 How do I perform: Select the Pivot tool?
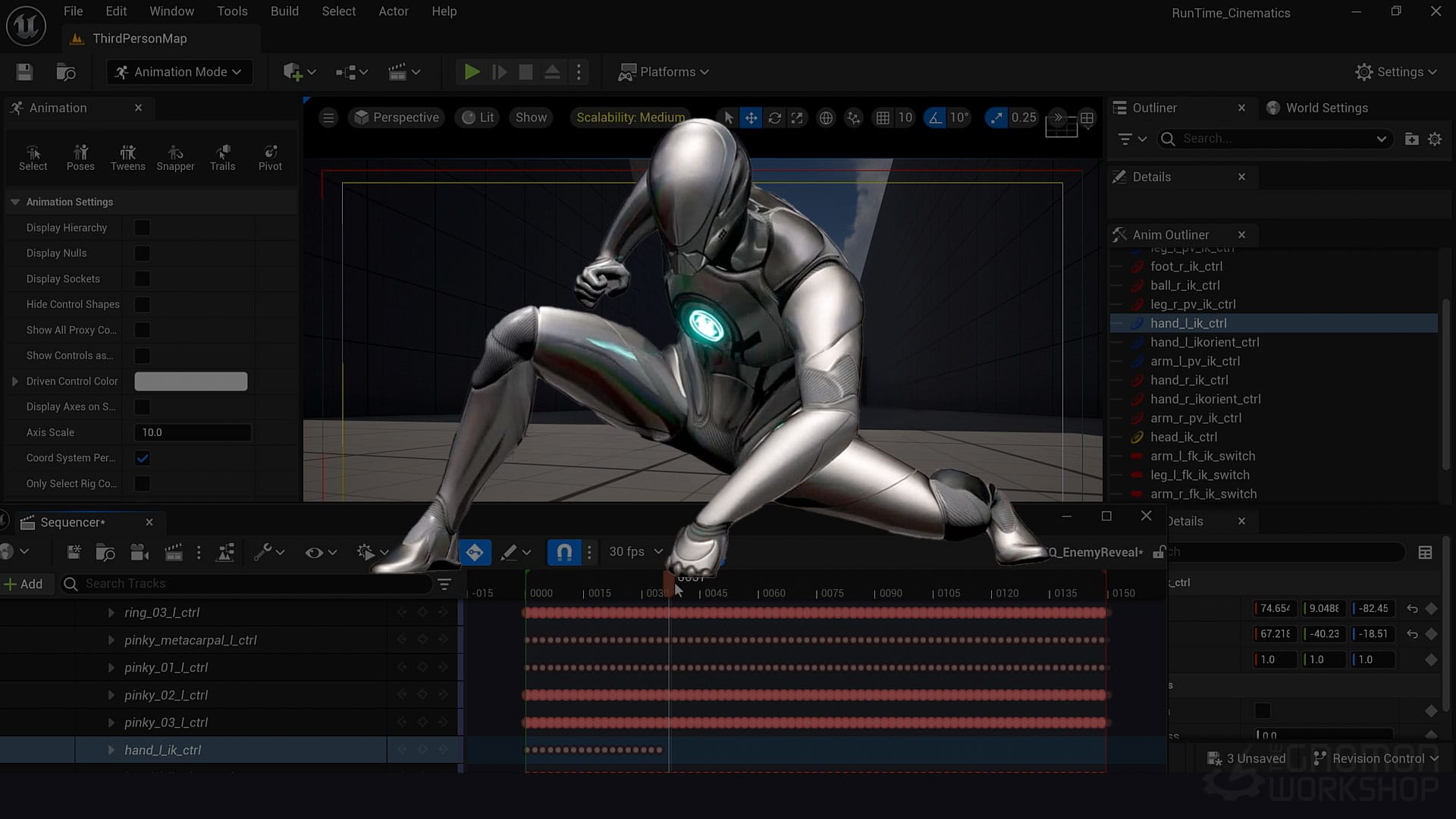click(x=270, y=157)
